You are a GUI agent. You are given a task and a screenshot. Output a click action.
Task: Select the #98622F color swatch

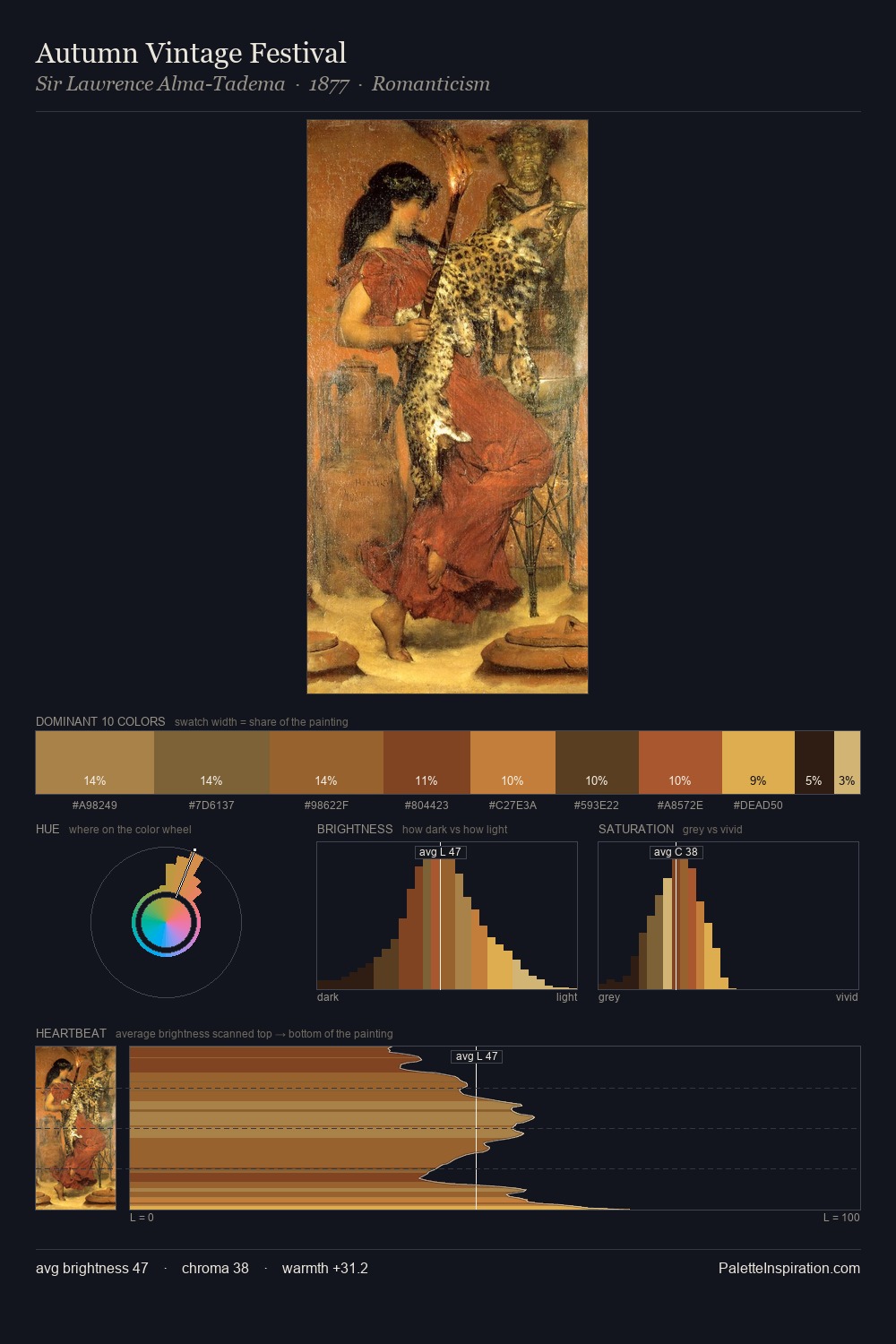pos(326,762)
